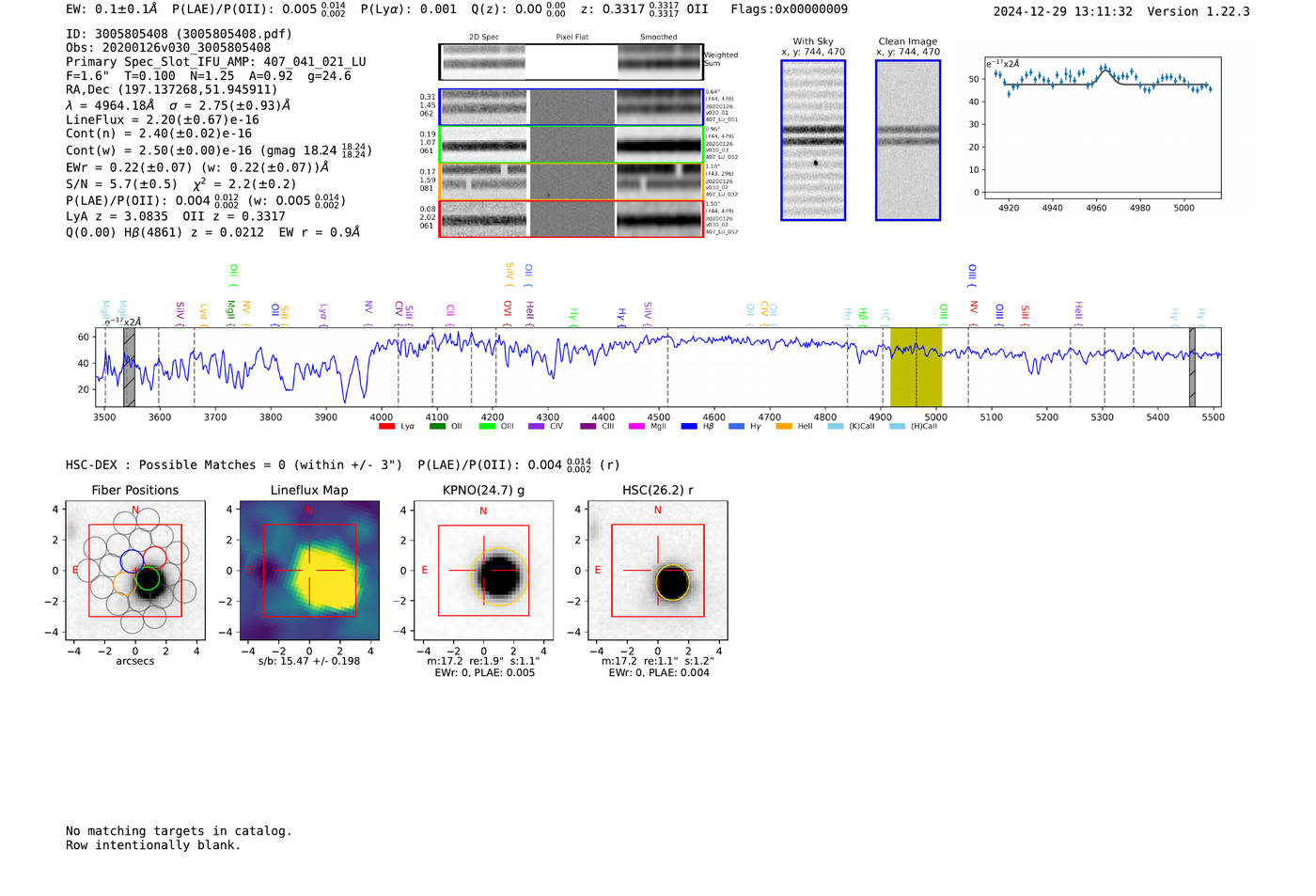Click the s/b: 15.47 +/- 0.198 label
The width and height of the screenshot is (1316, 896).
pyautogui.click(x=309, y=661)
